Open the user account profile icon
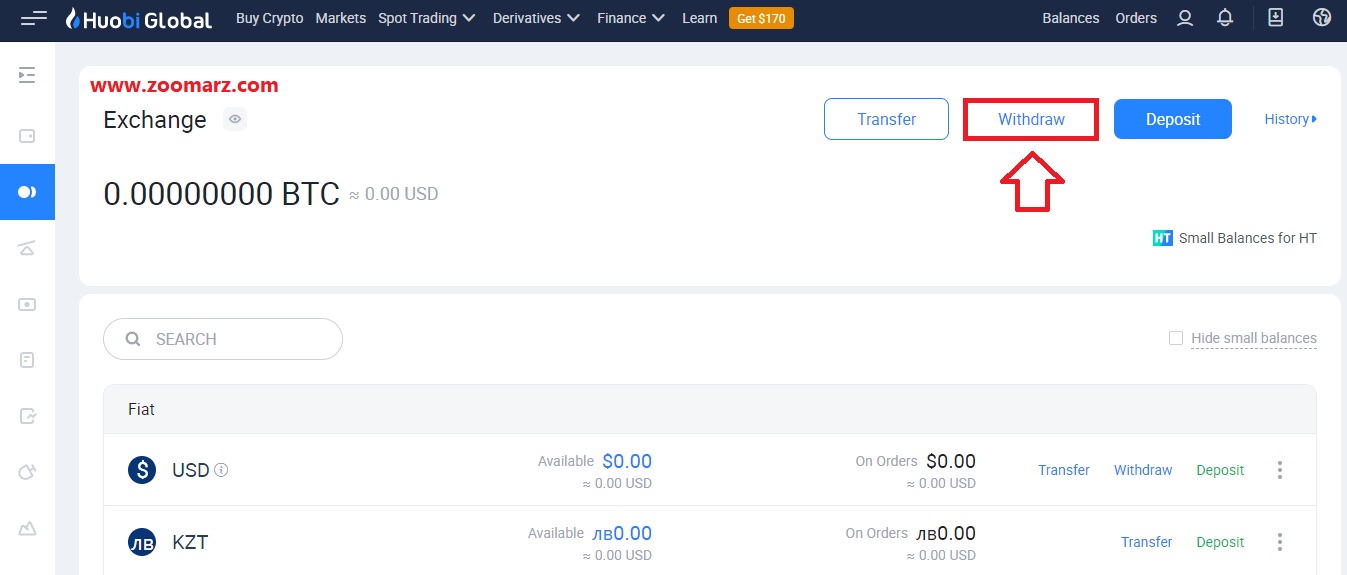 click(1185, 18)
